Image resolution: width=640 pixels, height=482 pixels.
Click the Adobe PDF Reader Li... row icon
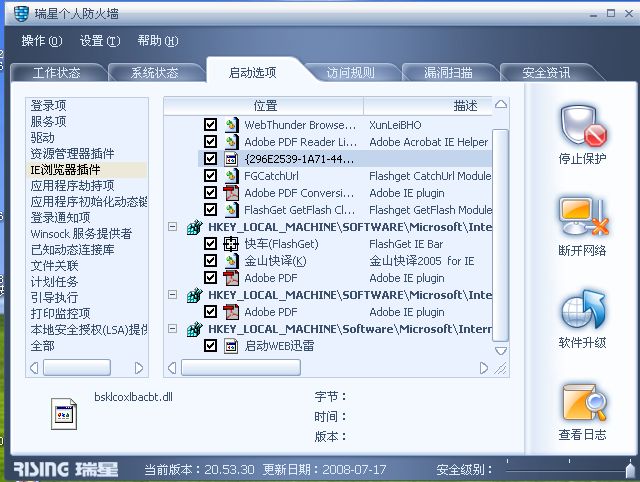231,142
